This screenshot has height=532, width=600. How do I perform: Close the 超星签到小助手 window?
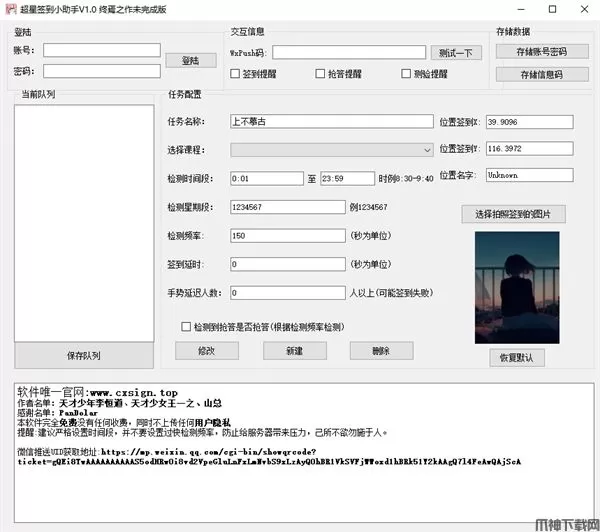(584, 9)
